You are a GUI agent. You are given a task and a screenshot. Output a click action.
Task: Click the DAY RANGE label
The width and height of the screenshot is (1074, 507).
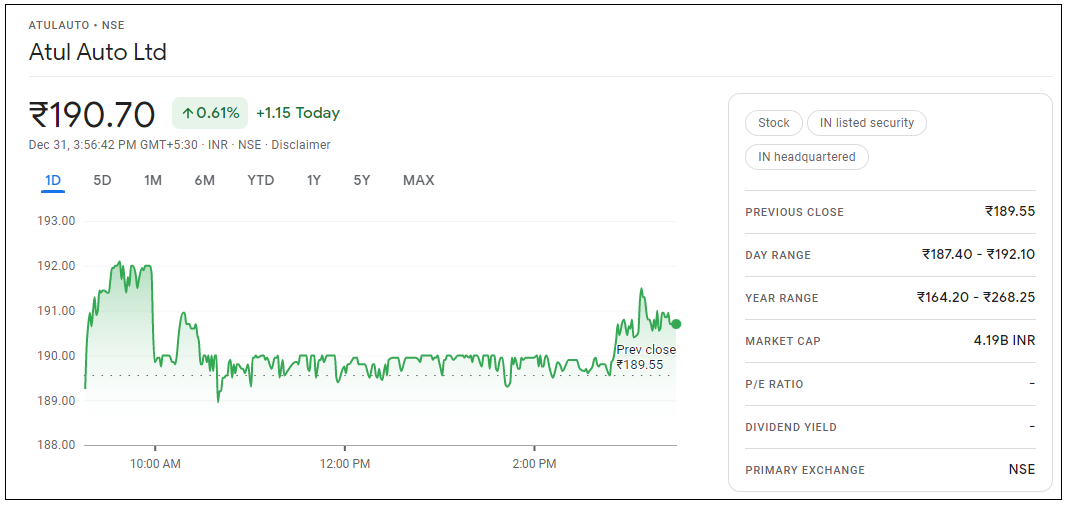pos(778,256)
